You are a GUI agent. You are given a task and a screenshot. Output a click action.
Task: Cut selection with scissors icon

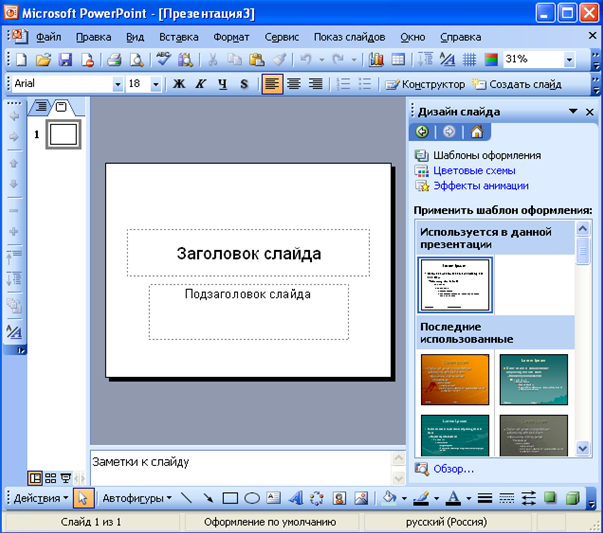pos(212,60)
